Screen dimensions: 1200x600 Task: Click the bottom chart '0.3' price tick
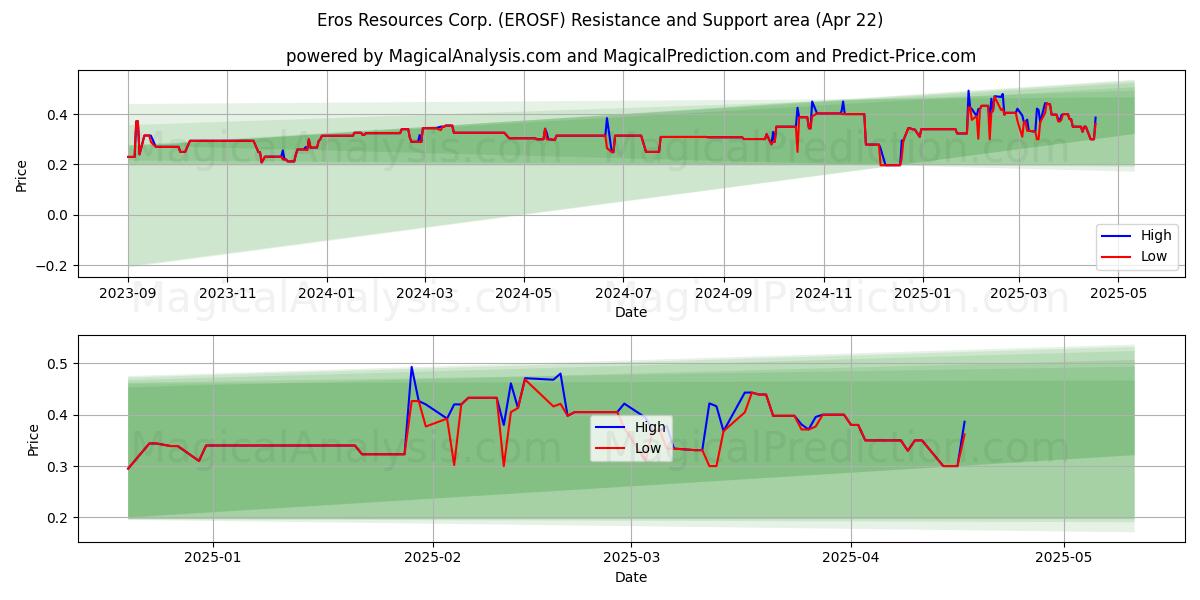coord(59,467)
